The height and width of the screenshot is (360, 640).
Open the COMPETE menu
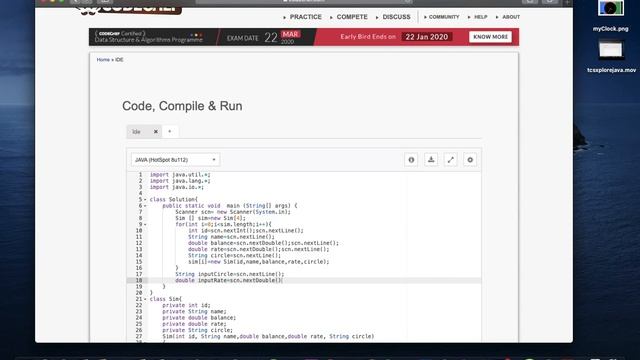[352, 17]
